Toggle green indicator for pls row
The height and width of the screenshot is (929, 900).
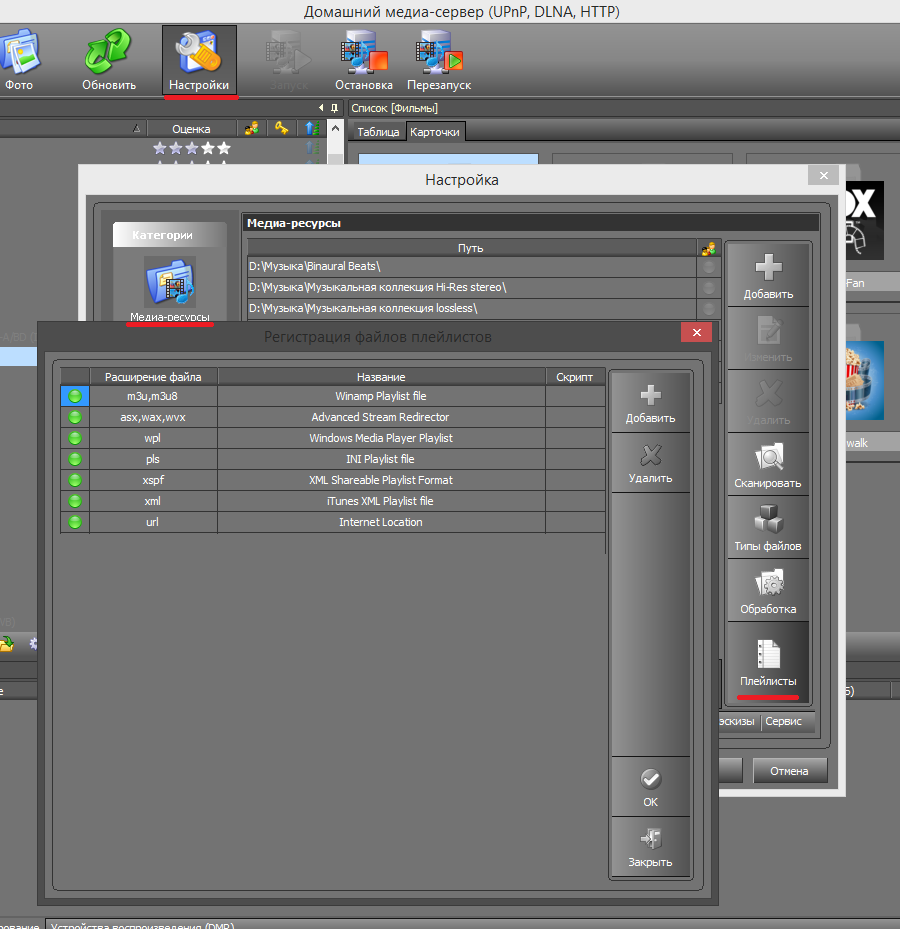[75, 459]
